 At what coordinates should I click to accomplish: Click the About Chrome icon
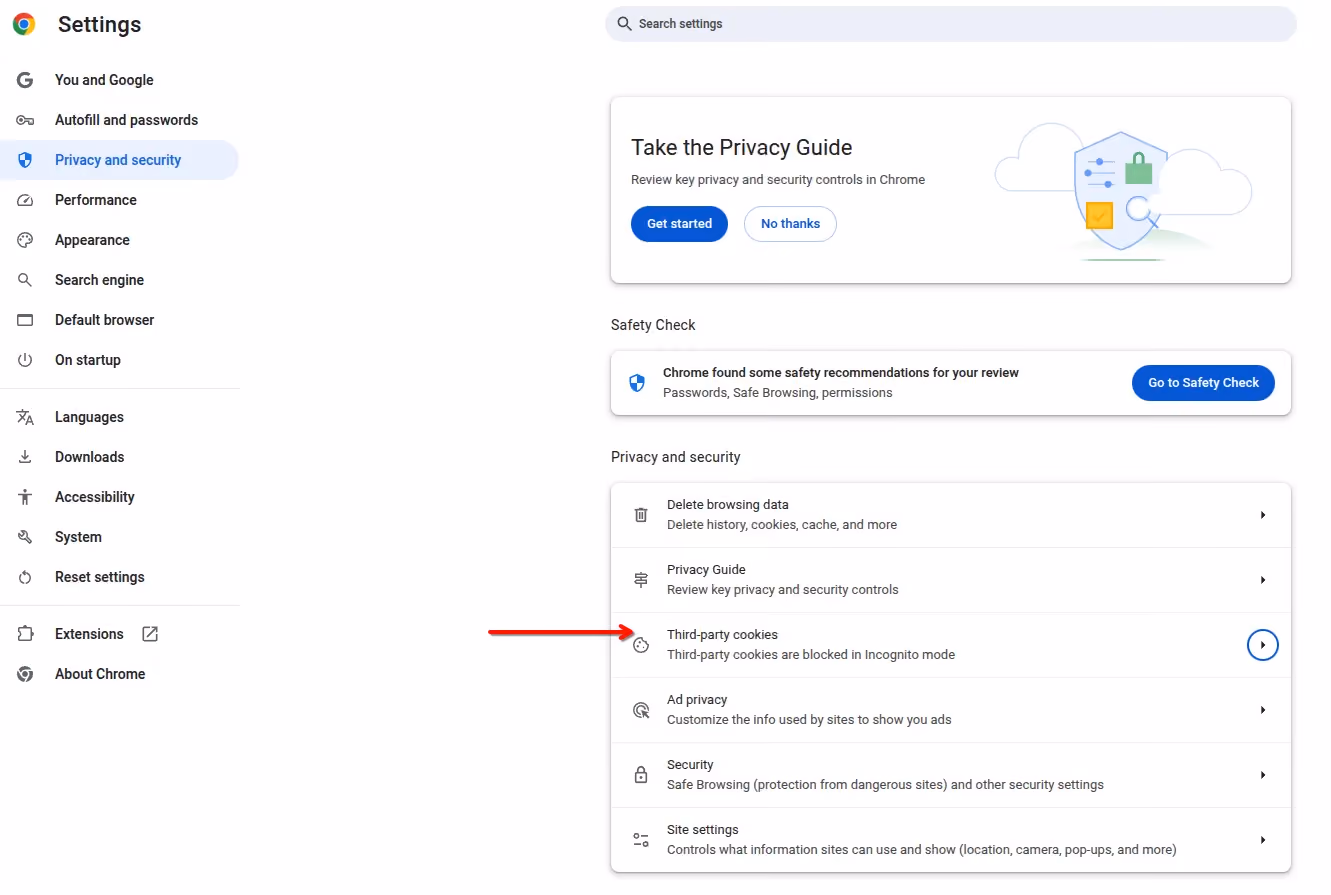[x=25, y=674]
